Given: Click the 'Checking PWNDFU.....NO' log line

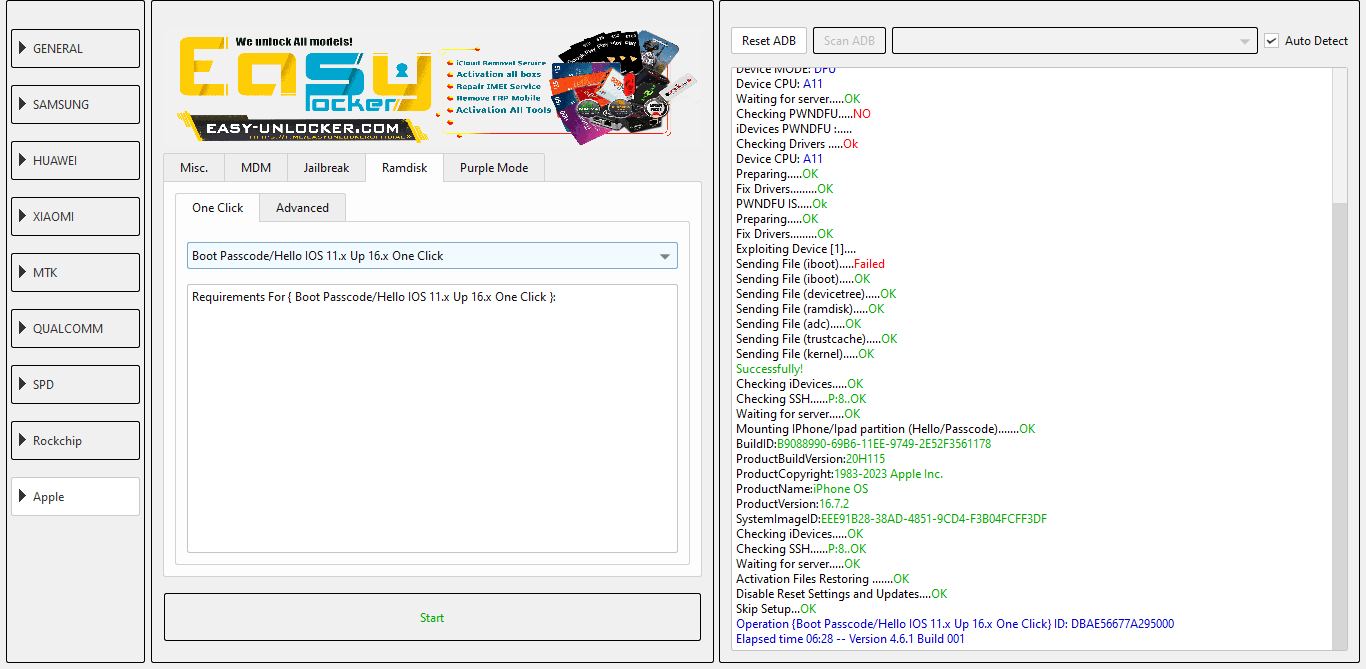Looking at the screenshot, I should pos(803,114).
